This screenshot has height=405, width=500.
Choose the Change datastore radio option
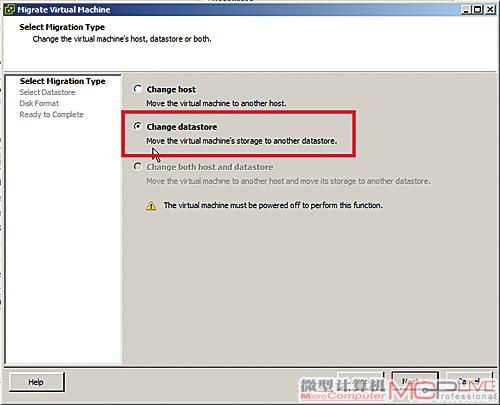[x=137, y=126]
